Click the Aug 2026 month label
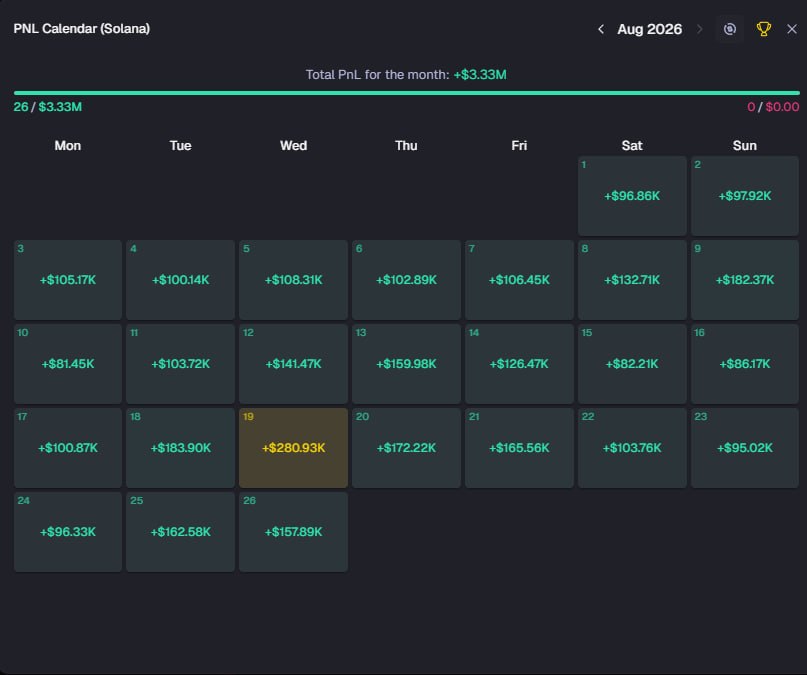807x675 pixels. 650,29
